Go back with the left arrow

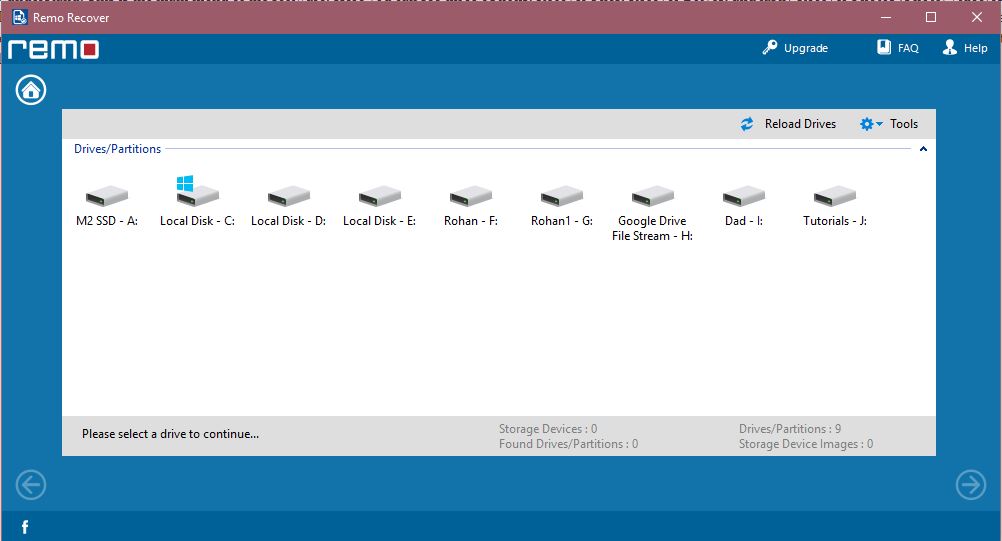coord(31,485)
